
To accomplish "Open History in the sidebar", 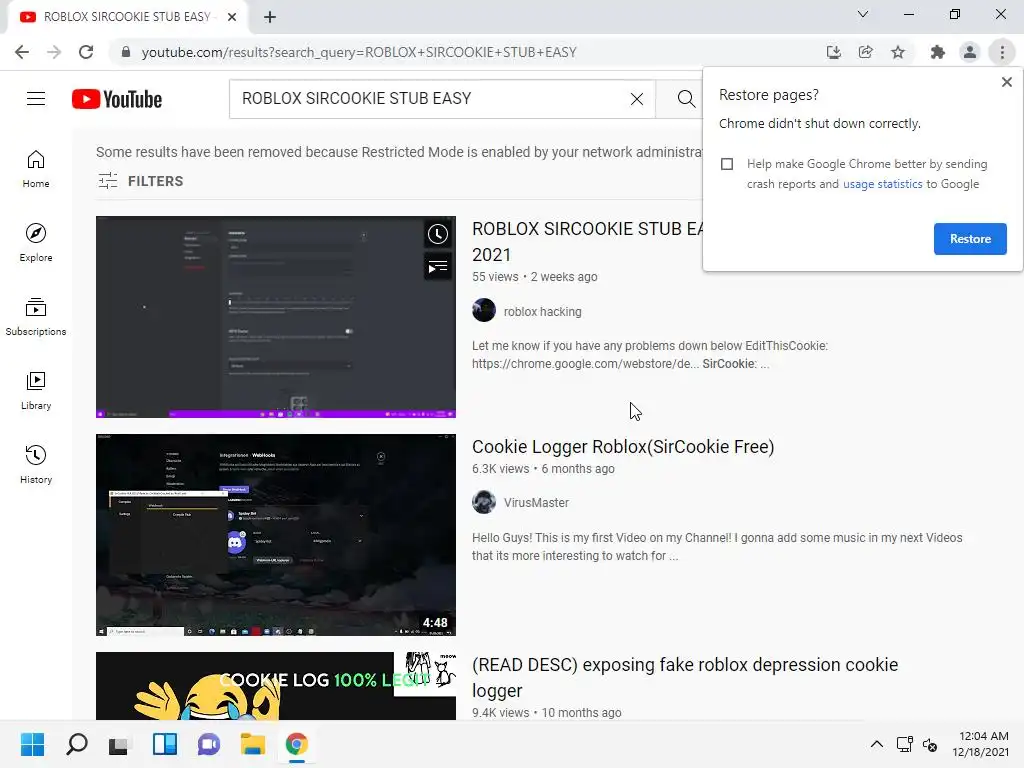I will click(36, 464).
